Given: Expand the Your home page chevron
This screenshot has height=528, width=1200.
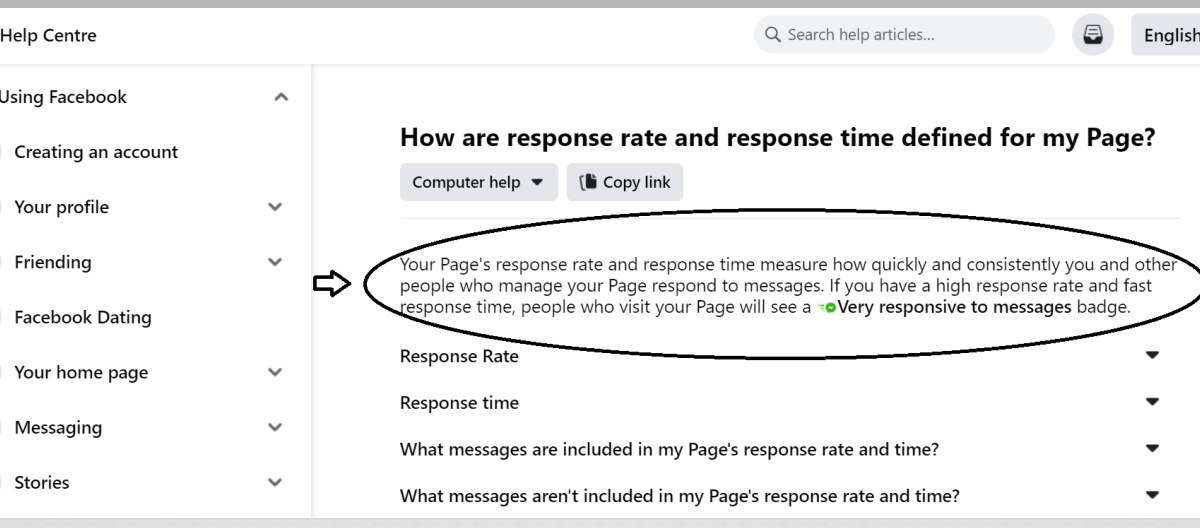Looking at the screenshot, I should 276,372.
